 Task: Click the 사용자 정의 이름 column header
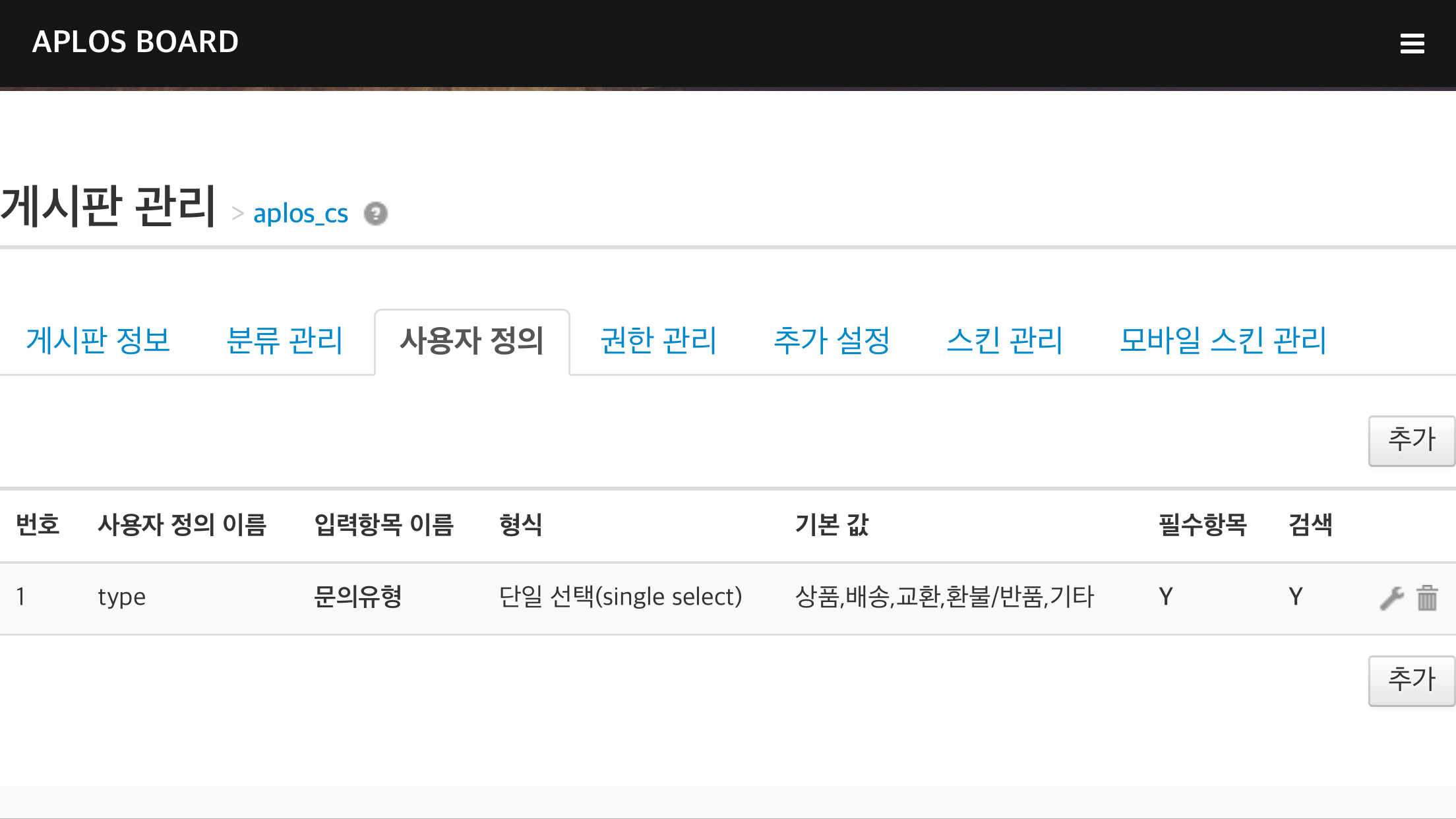pyautogui.click(x=182, y=525)
